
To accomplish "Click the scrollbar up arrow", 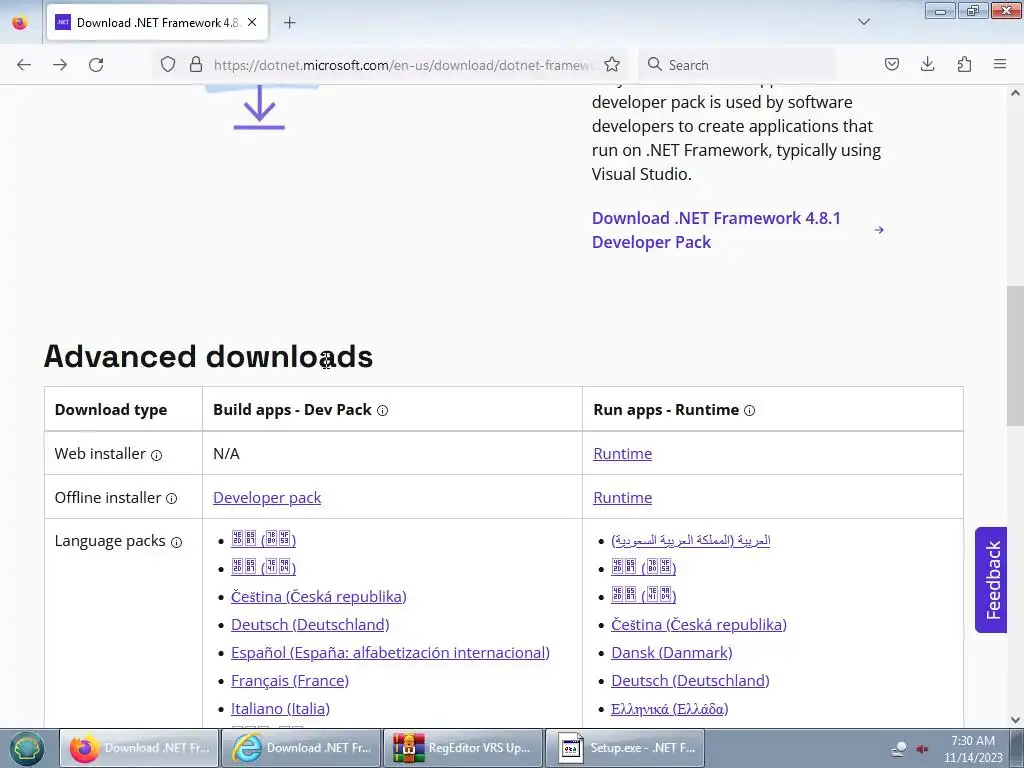I will click(x=1015, y=93).
